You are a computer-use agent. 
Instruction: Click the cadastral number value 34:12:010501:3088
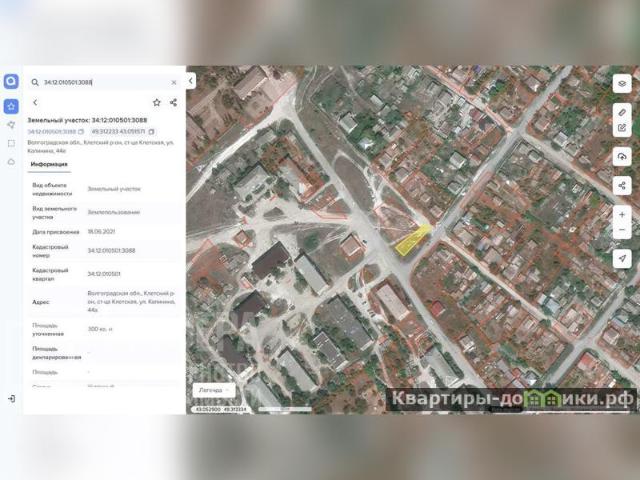click(x=111, y=251)
